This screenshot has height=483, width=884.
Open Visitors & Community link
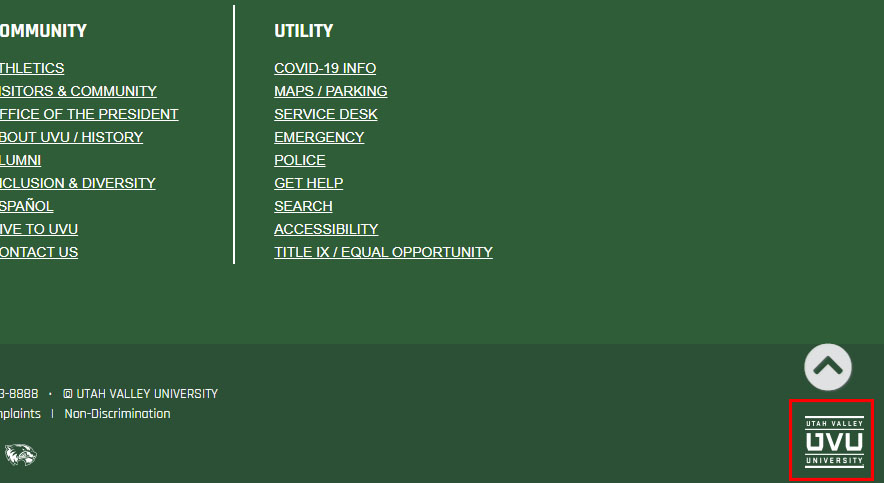click(x=78, y=91)
